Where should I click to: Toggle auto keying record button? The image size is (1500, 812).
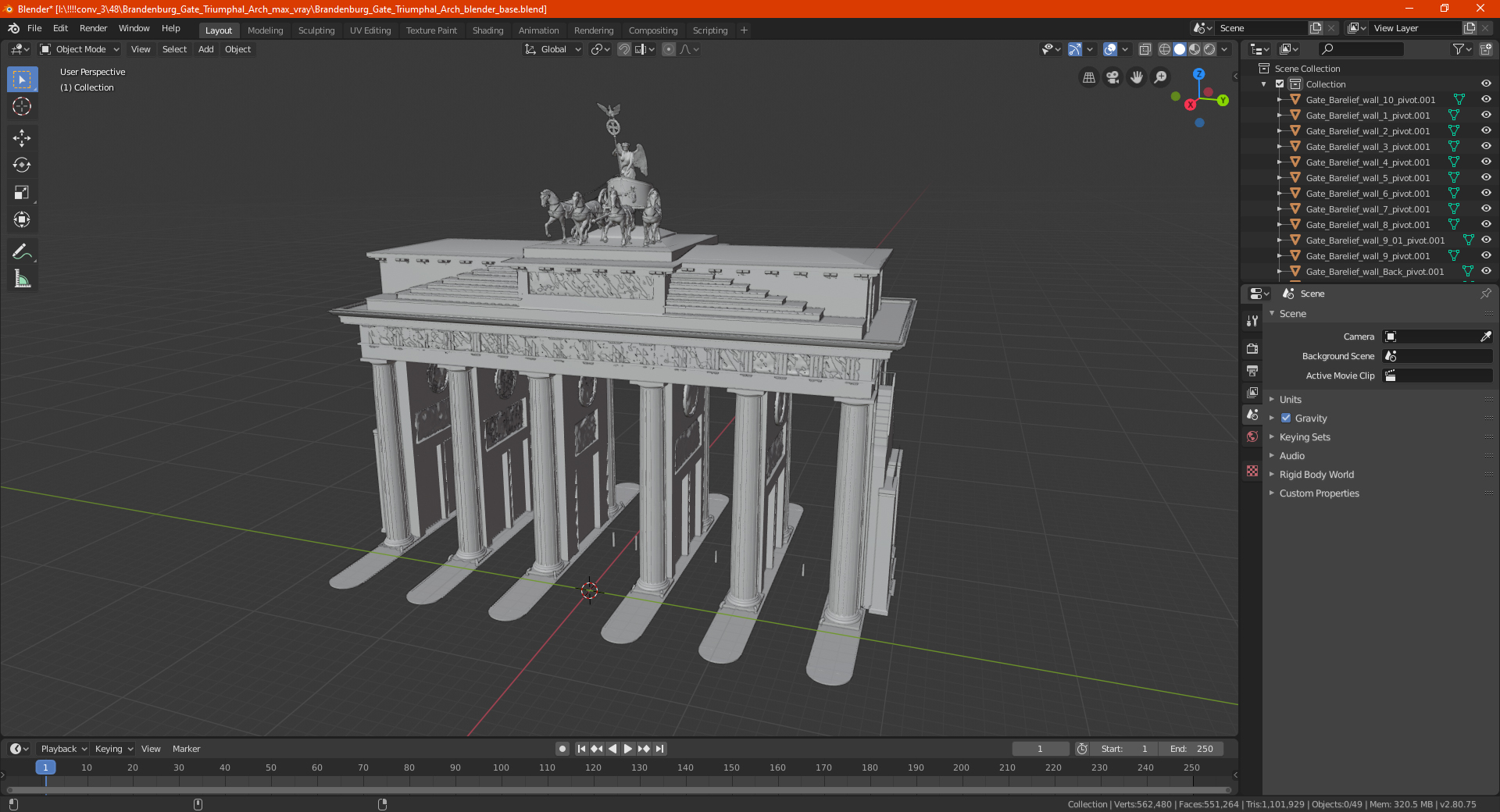(562, 749)
